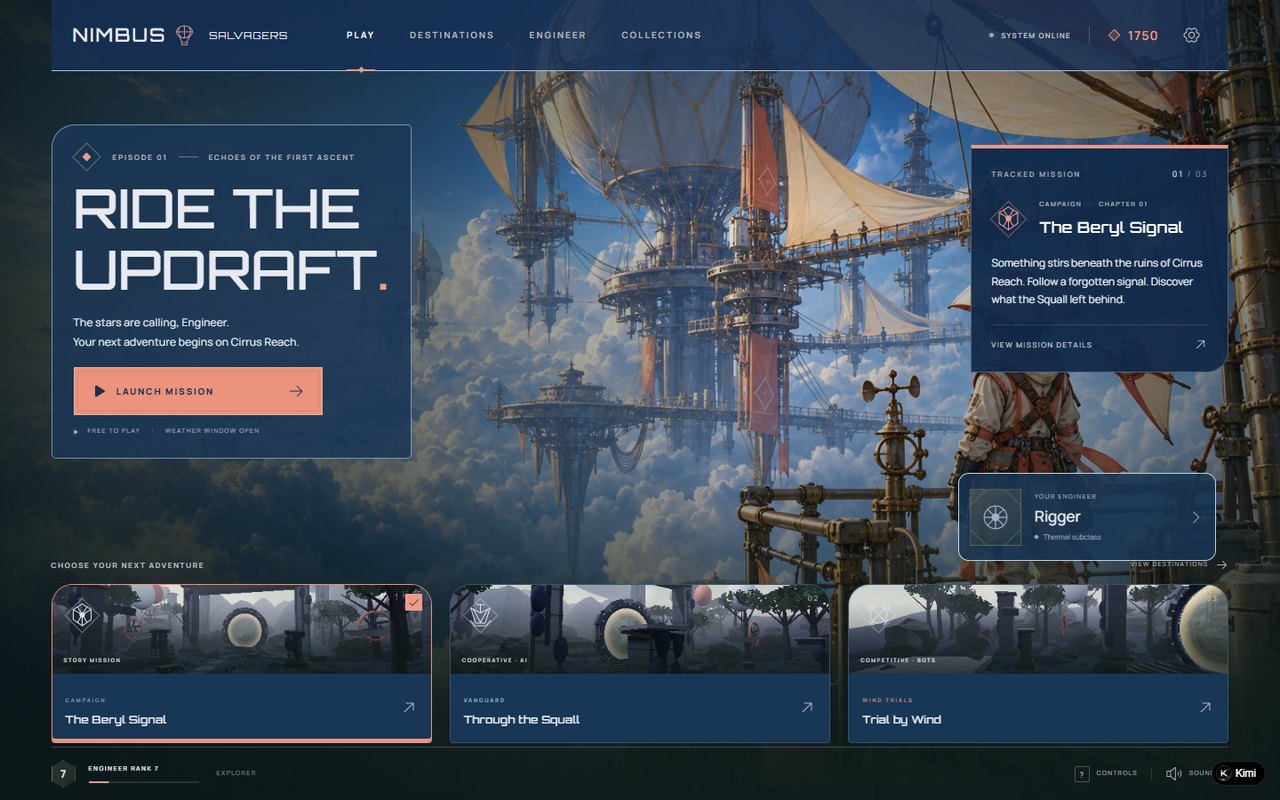Click the Controls label in footer
1280x800 pixels.
pyautogui.click(x=1116, y=773)
